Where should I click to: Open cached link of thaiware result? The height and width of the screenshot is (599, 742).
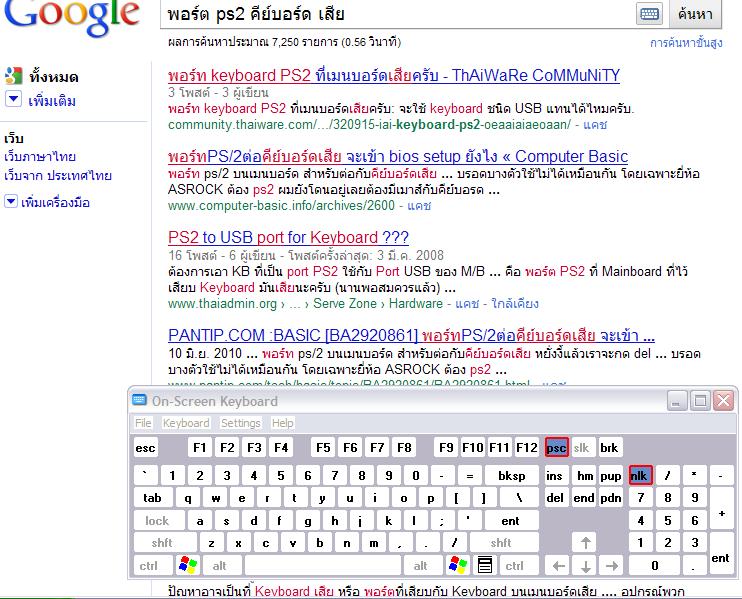point(595,125)
